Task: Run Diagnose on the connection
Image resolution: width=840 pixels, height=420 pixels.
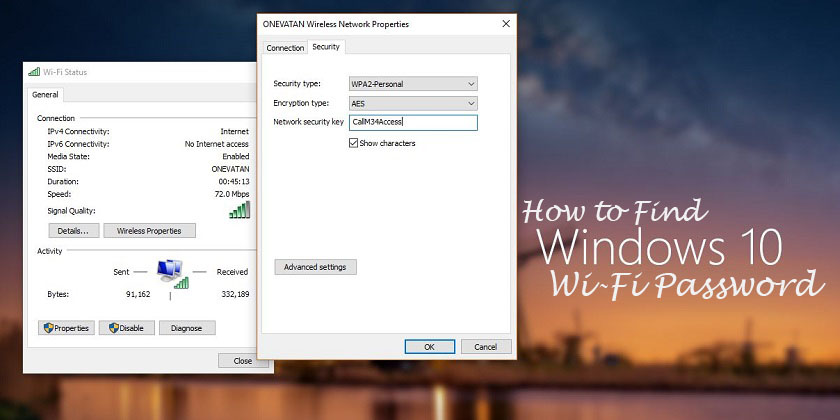Action: (186, 328)
